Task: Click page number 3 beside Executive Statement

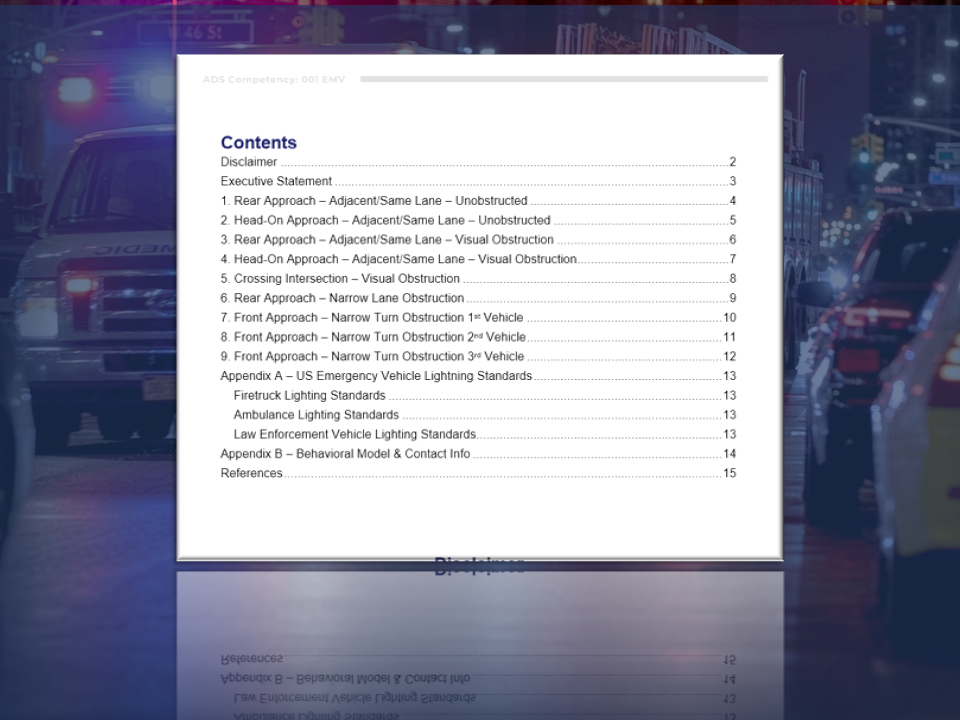Action: point(733,182)
